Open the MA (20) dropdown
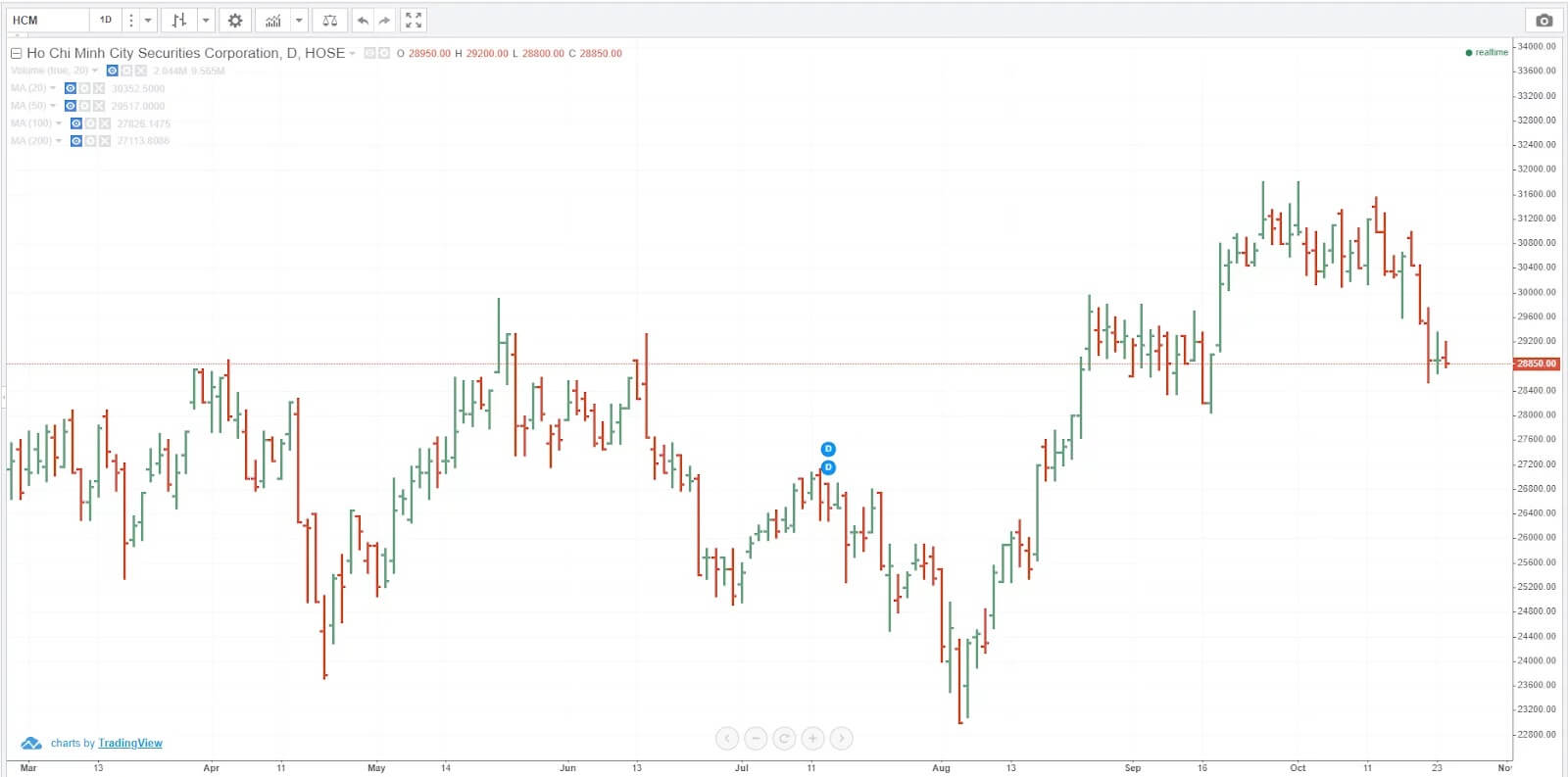Viewport: 1568px width, 777px height. 53,88
